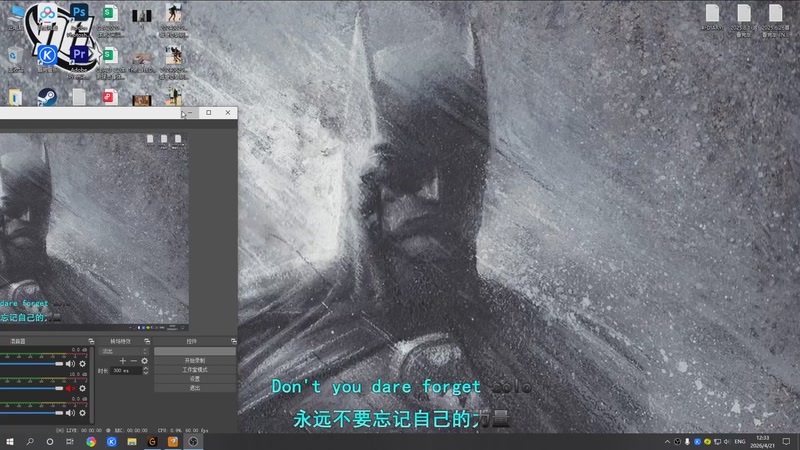Viewport: 800px width, 450px height.
Task: Select the Kugou blue K desktop shortcut
Action: pos(47,59)
